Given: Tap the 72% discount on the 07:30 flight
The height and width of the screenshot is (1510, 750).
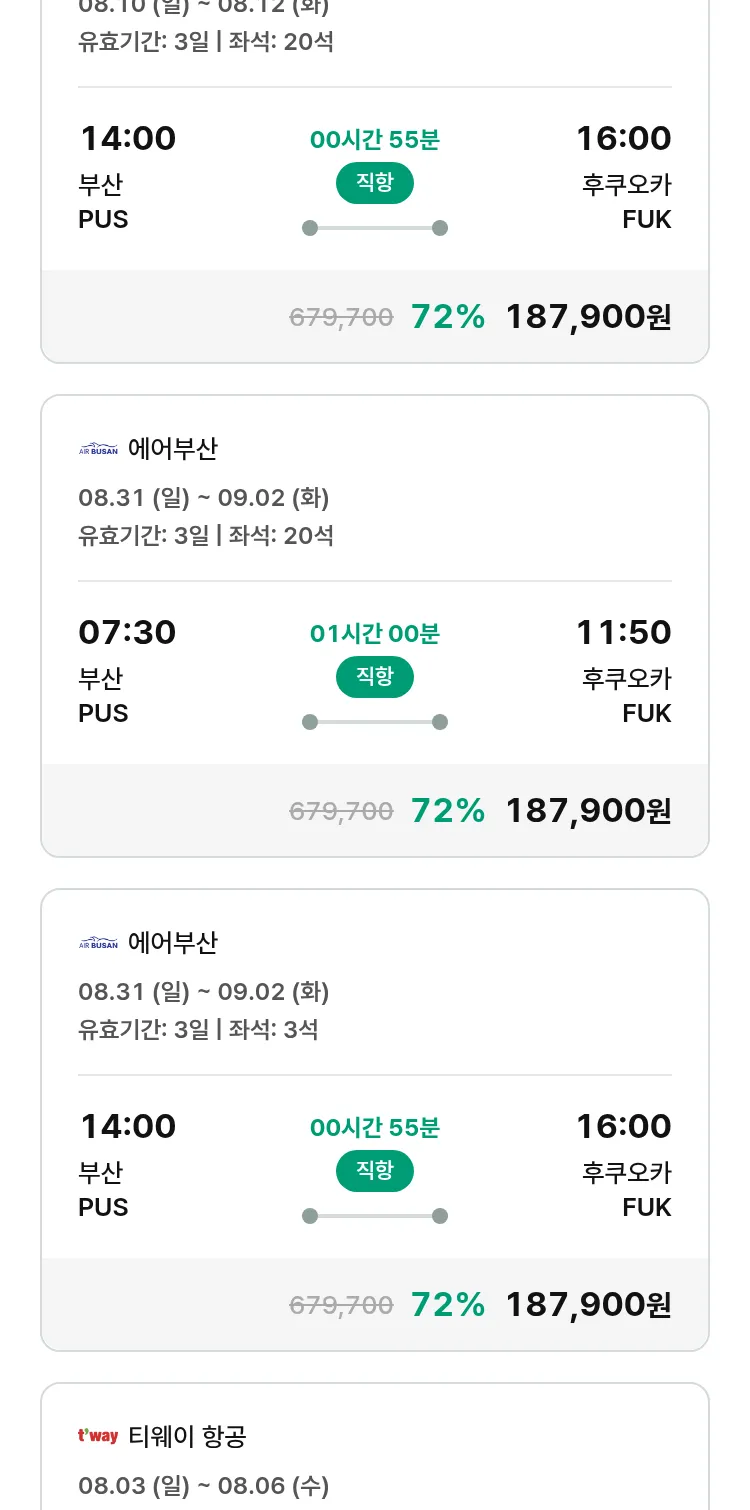Looking at the screenshot, I should point(448,810).
